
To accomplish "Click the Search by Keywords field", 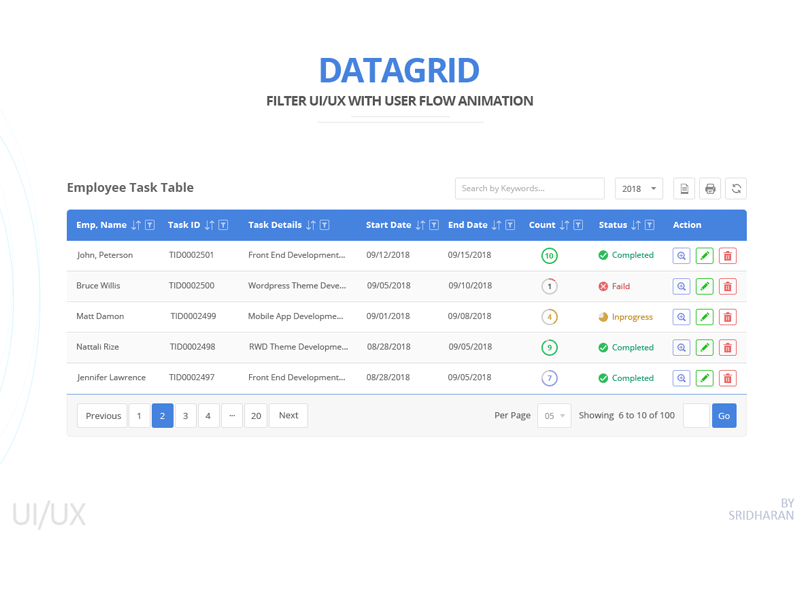I will (x=530, y=188).
